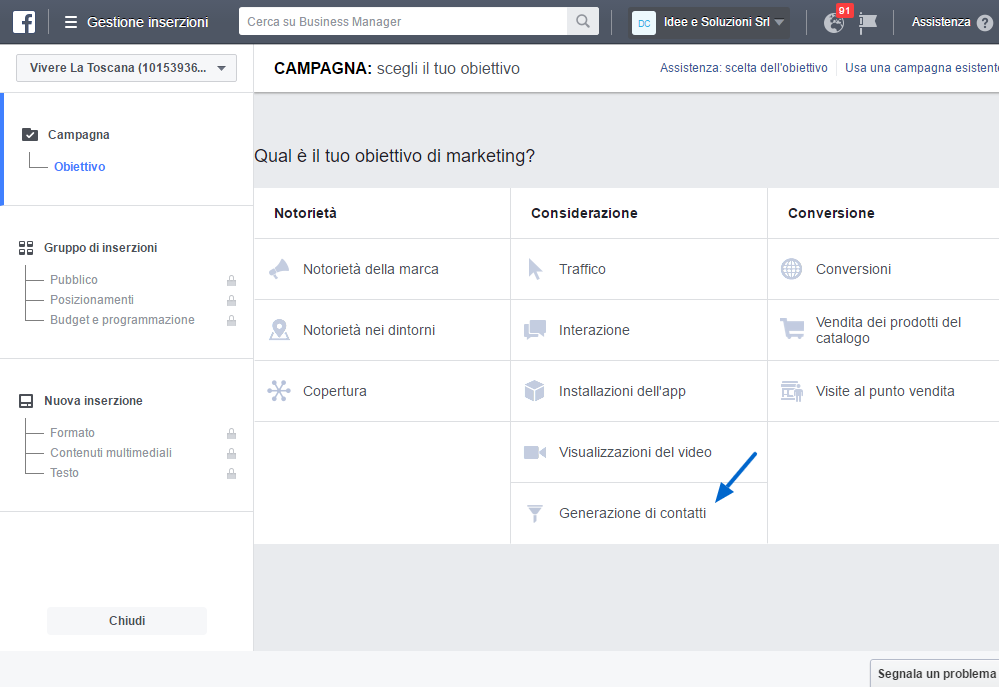Select the Conversioni objective
The image size is (999, 687).
pyautogui.click(x=883, y=269)
